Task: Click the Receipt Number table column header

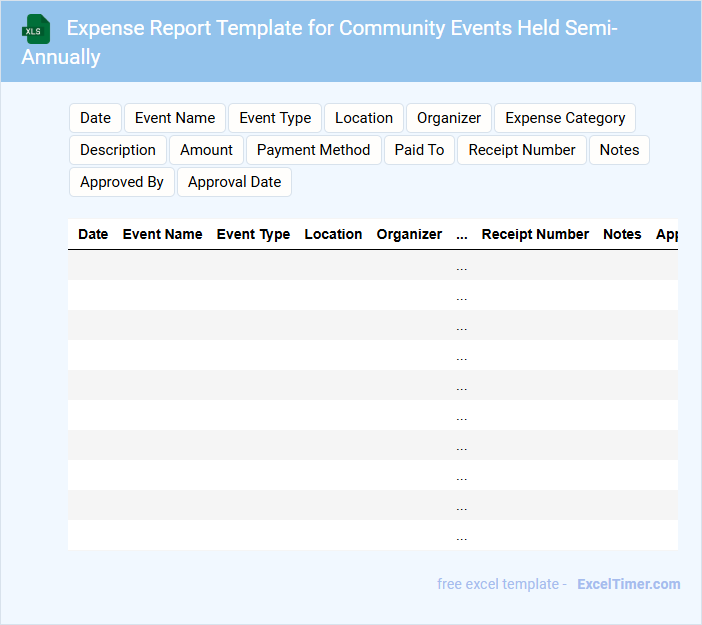Action: [x=535, y=234]
